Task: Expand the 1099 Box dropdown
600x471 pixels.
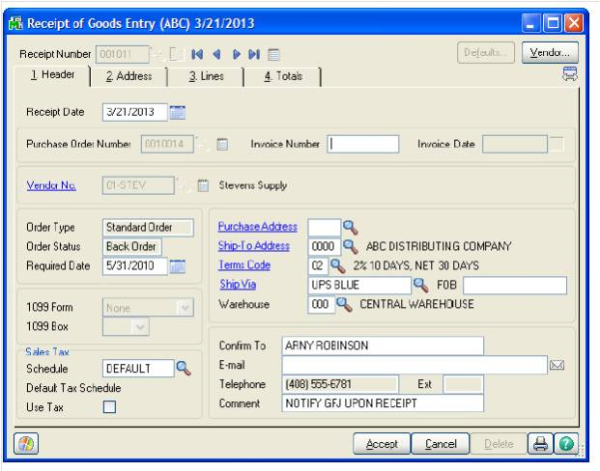Action: pyautogui.click(x=140, y=327)
